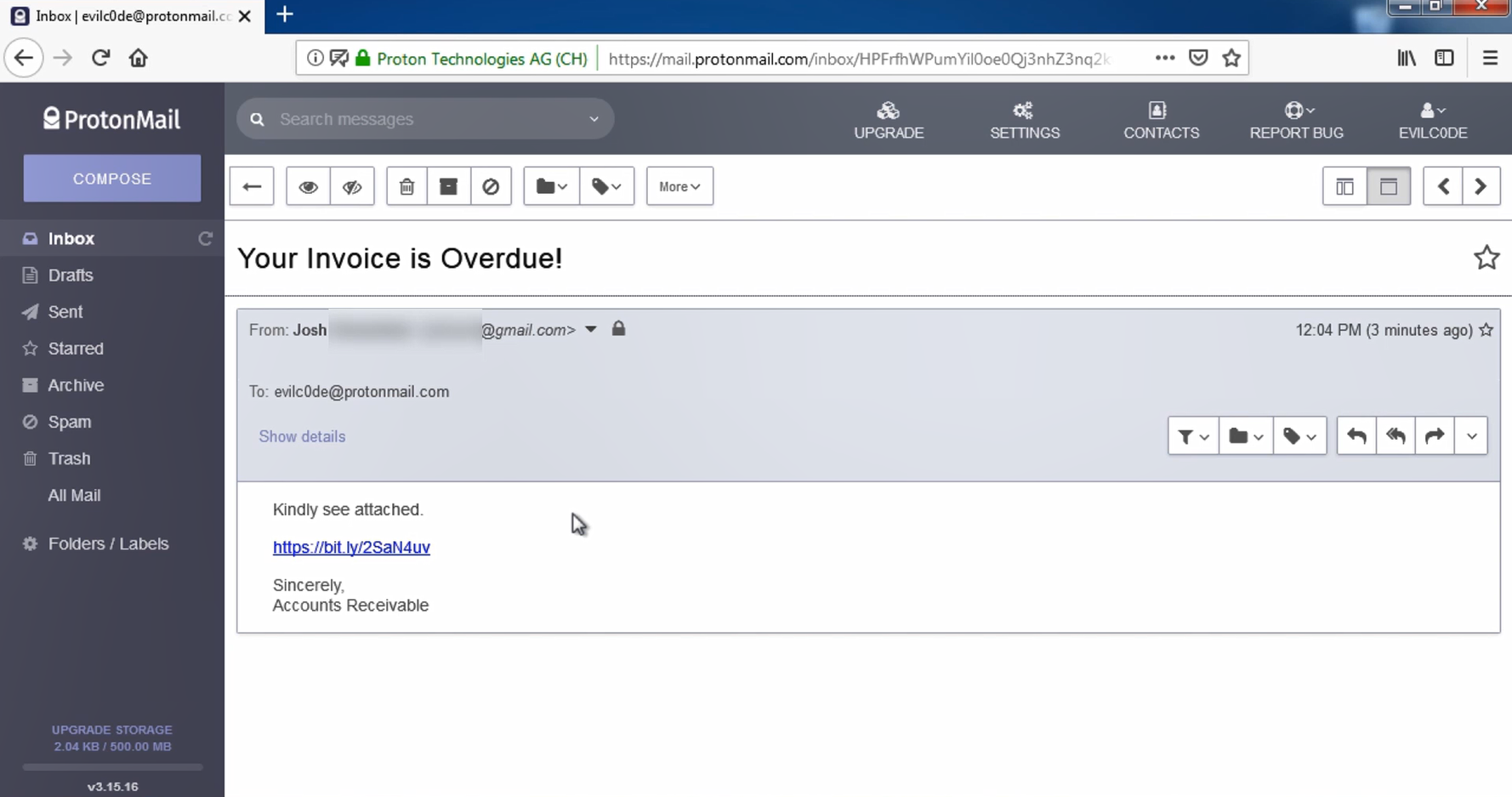This screenshot has width=1512, height=797.
Task: Click the search magnifier icon
Action: (258, 119)
